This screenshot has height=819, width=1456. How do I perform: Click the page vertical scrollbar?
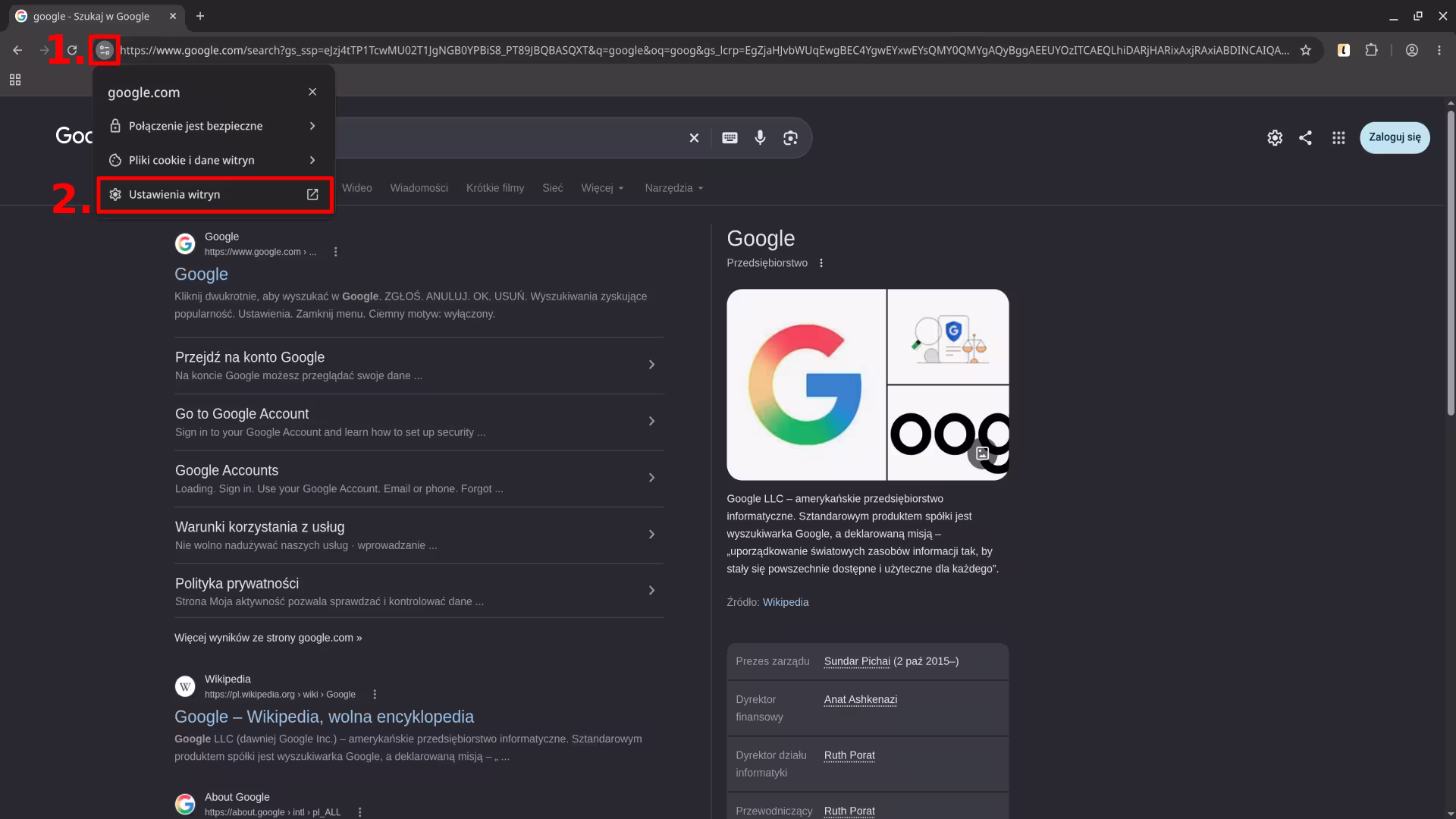[x=1451, y=262]
